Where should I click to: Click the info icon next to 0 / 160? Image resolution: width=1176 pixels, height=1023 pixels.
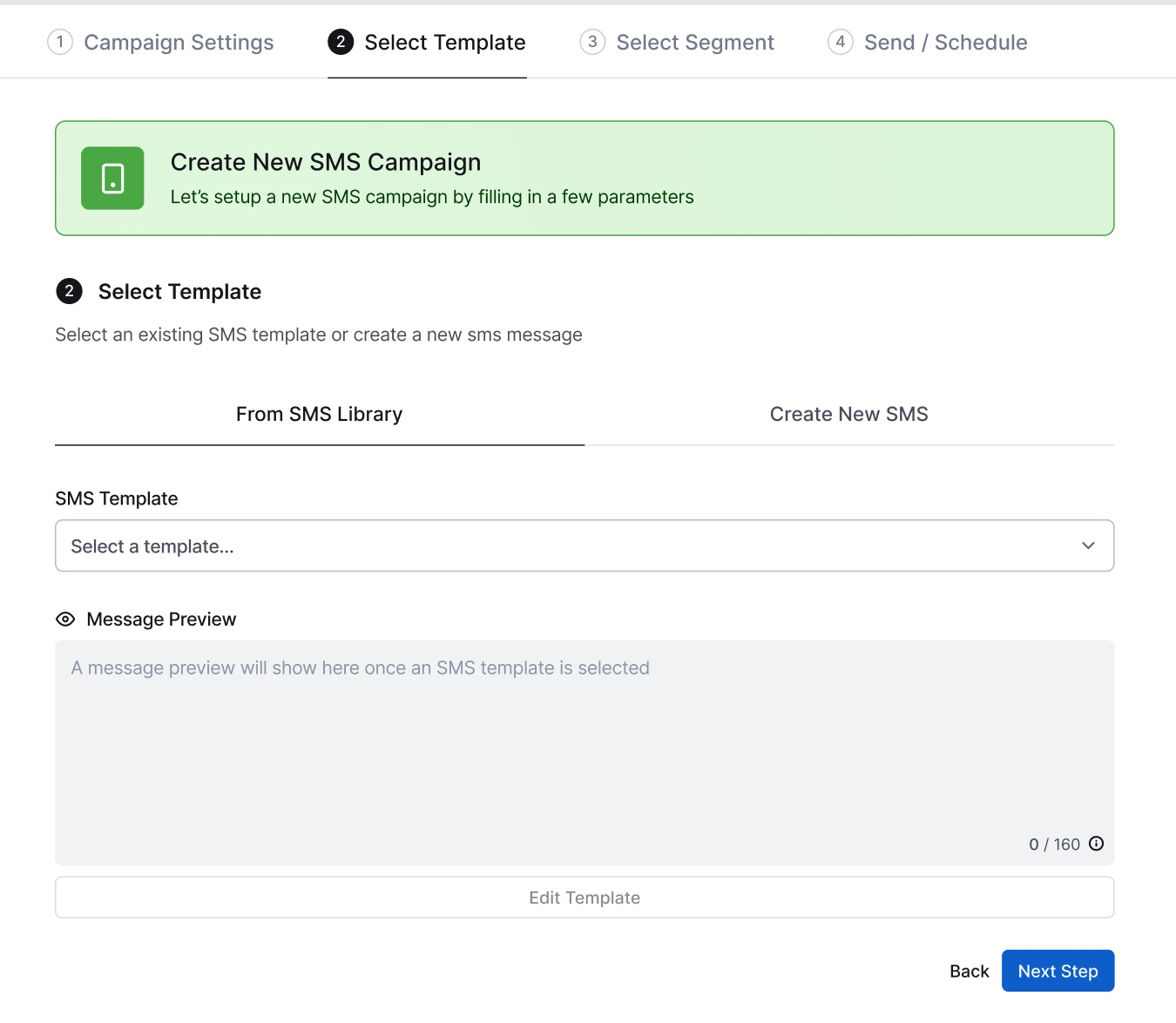tap(1097, 843)
